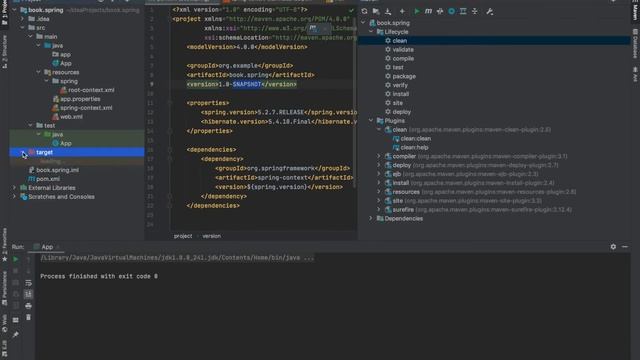Open book.spring.iml file
The width and height of the screenshot is (640, 360).
[x=57, y=170]
